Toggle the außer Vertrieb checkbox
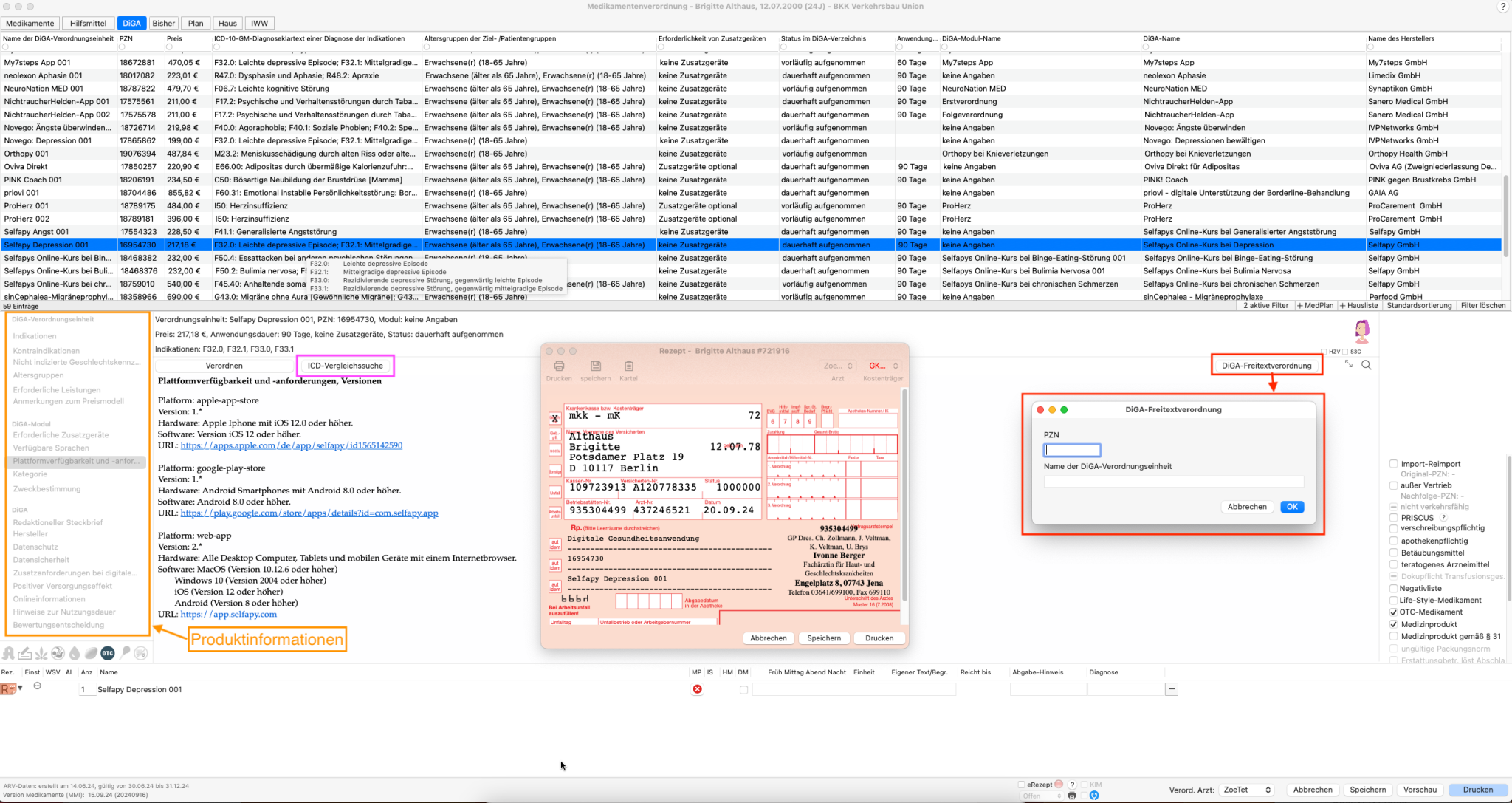The image size is (1512, 803). click(1394, 485)
